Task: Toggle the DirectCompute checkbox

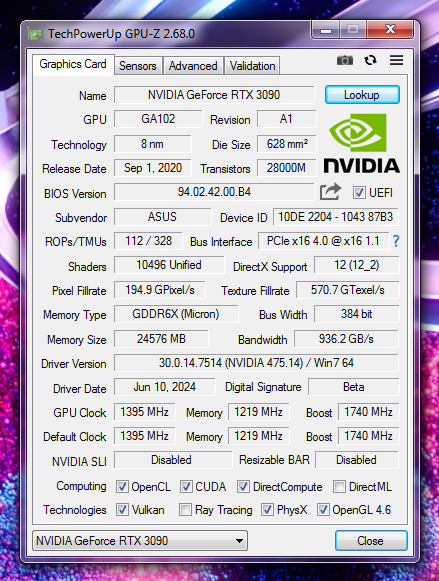Action: click(x=243, y=487)
